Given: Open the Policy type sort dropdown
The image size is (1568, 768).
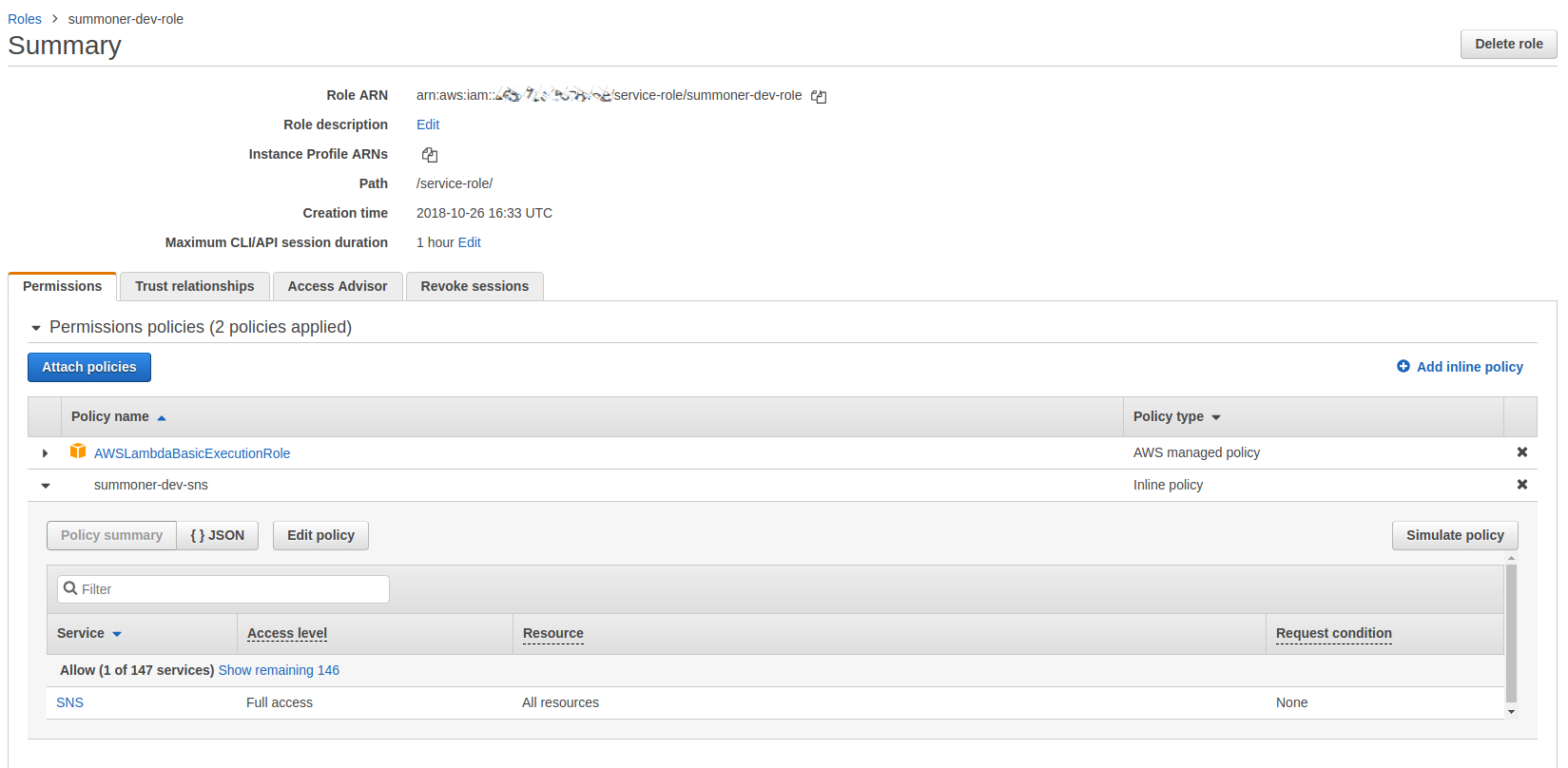Looking at the screenshot, I should [1216, 417].
